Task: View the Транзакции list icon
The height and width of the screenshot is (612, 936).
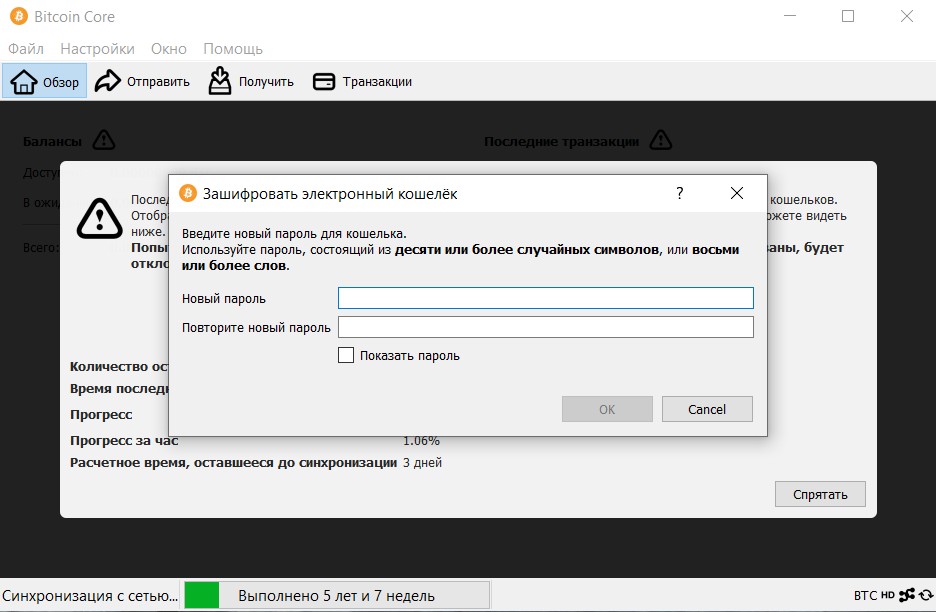Action: click(324, 80)
